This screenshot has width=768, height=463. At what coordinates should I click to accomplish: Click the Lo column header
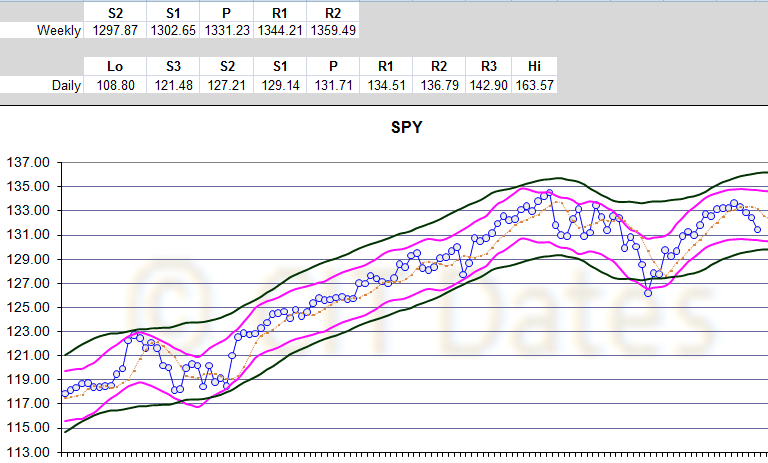tap(115, 66)
